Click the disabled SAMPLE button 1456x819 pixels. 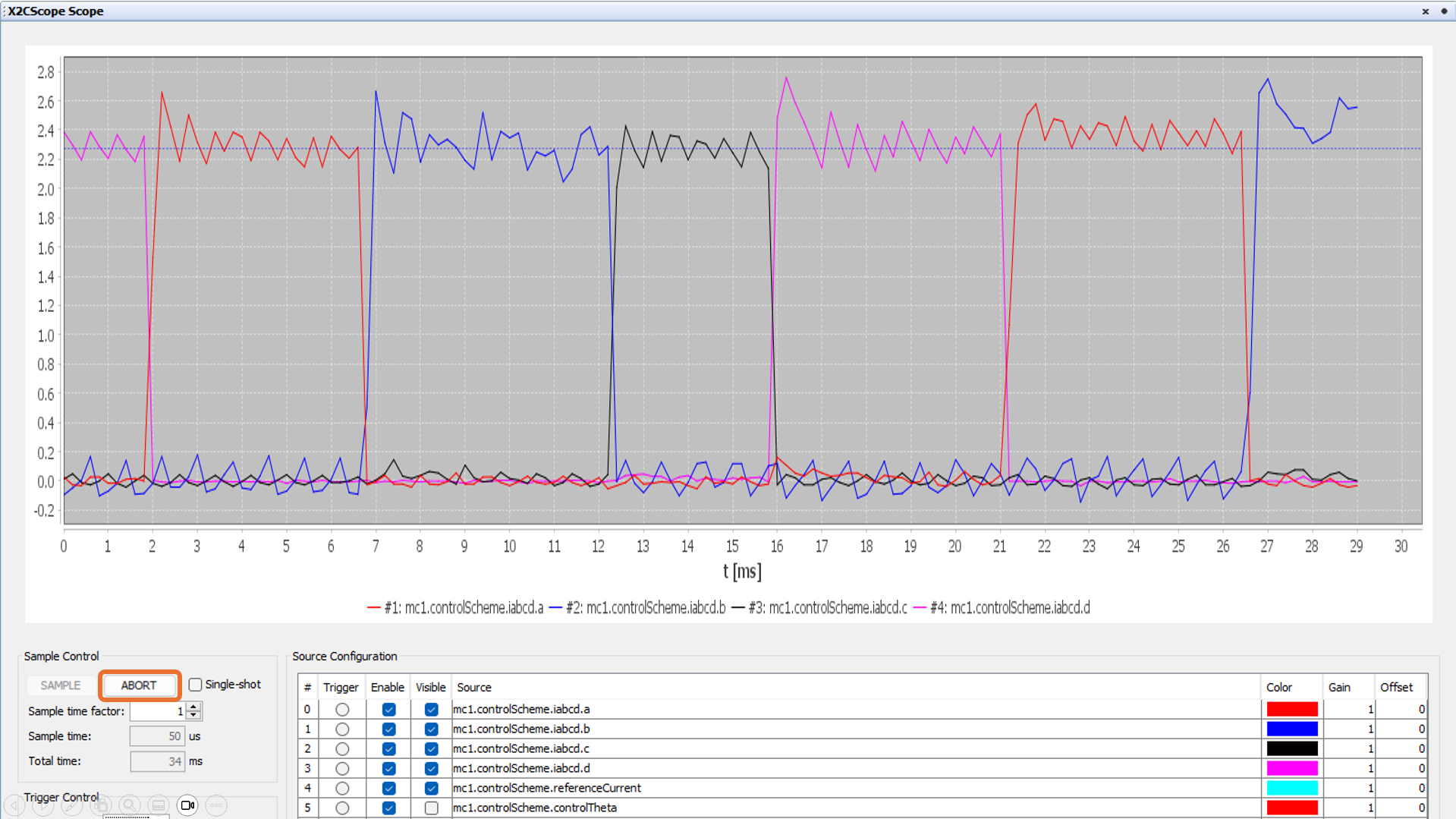[x=61, y=685]
